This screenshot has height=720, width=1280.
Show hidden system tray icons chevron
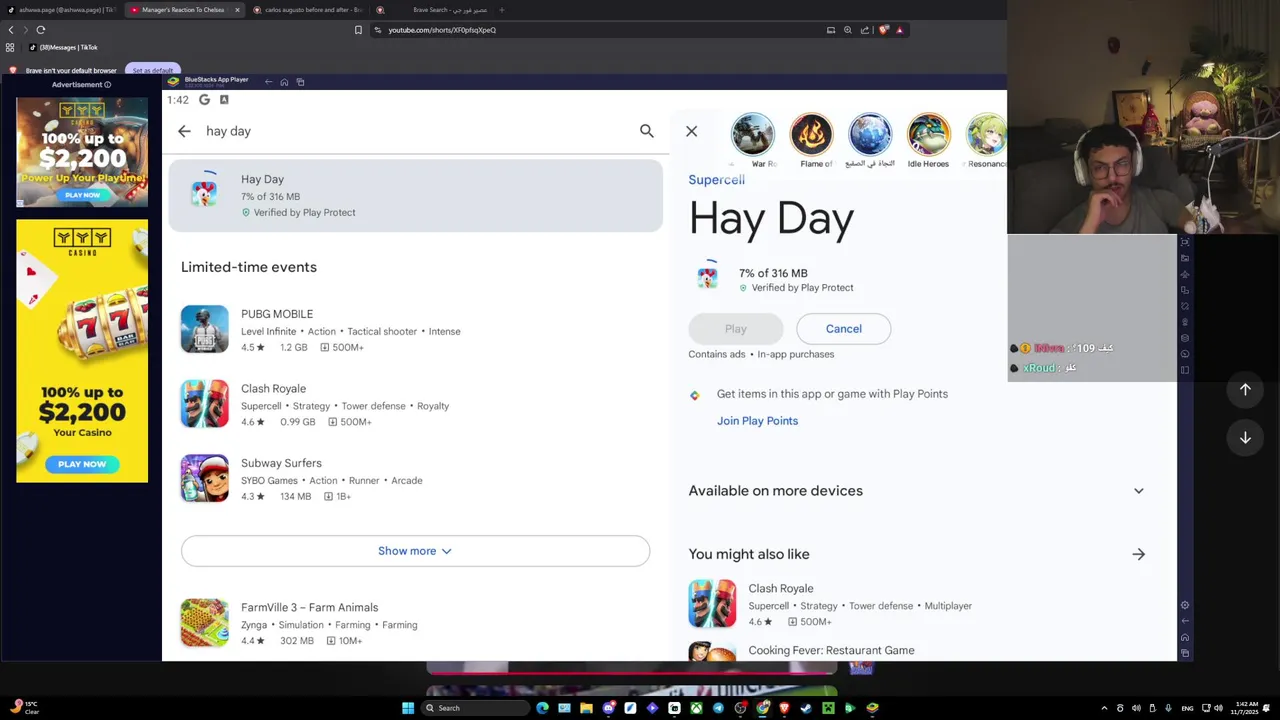click(1104, 708)
